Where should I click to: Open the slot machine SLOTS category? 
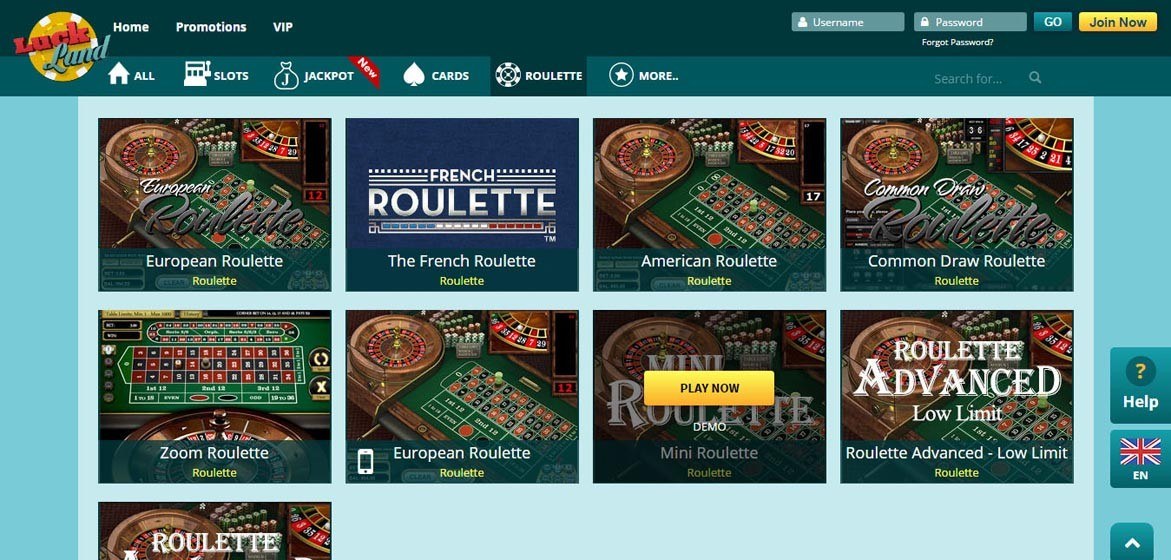pyautogui.click(x=197, y=74)
